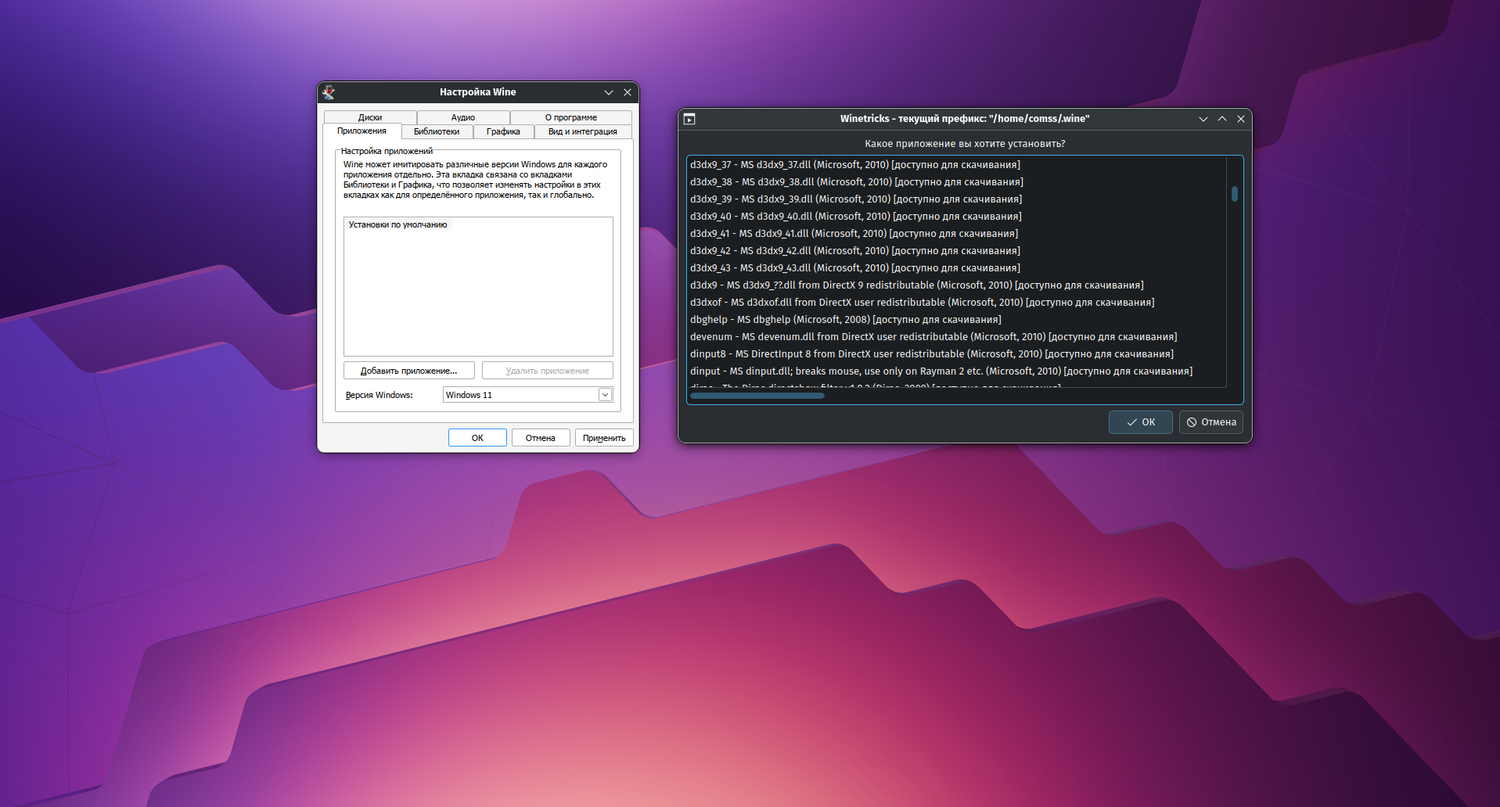This screenshot has height=807, width=1500.
Task: Open the Версия Windows dropdown
Action: pos(605,395)
